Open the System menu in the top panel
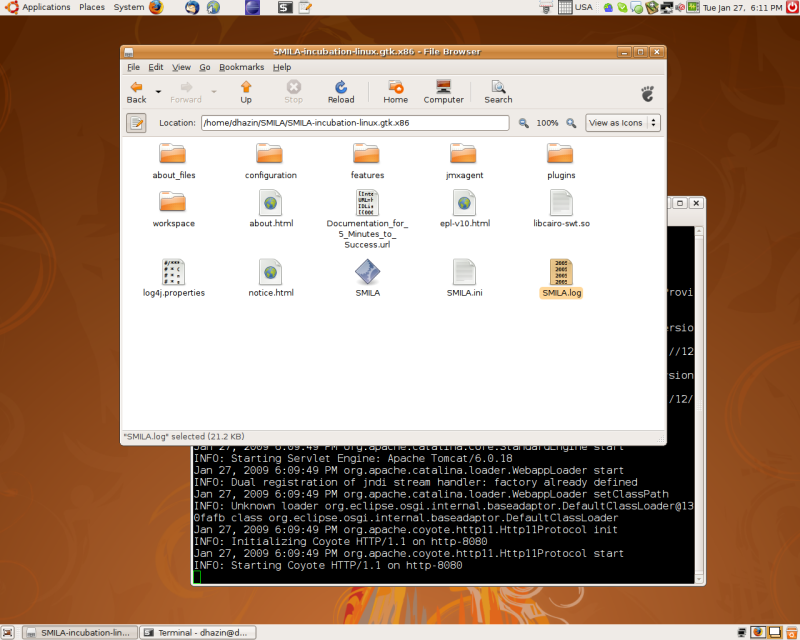The image size is (800, 640). pos(129,7)
